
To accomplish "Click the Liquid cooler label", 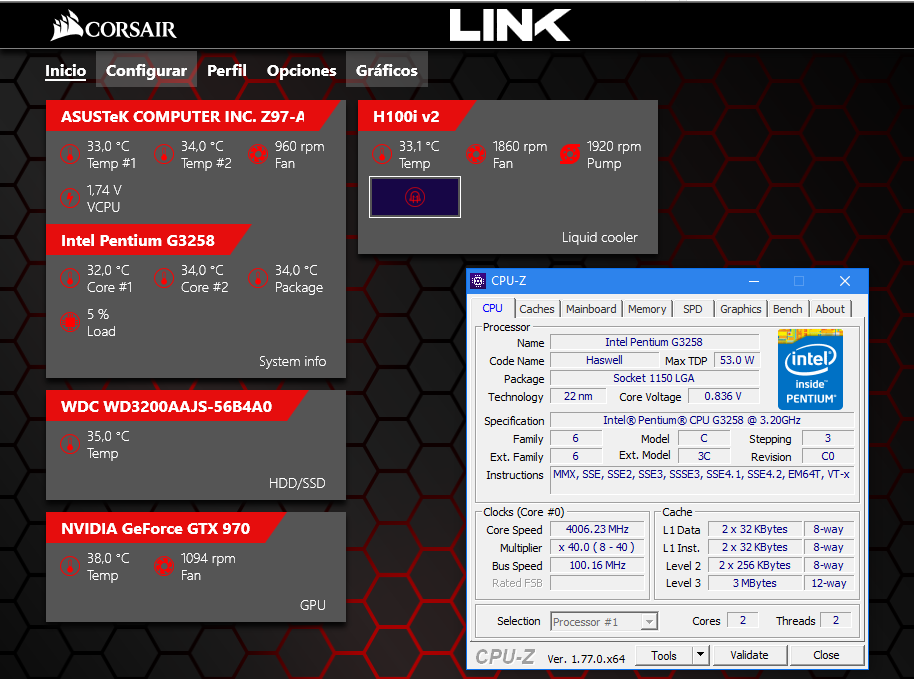I will [600, 237].
